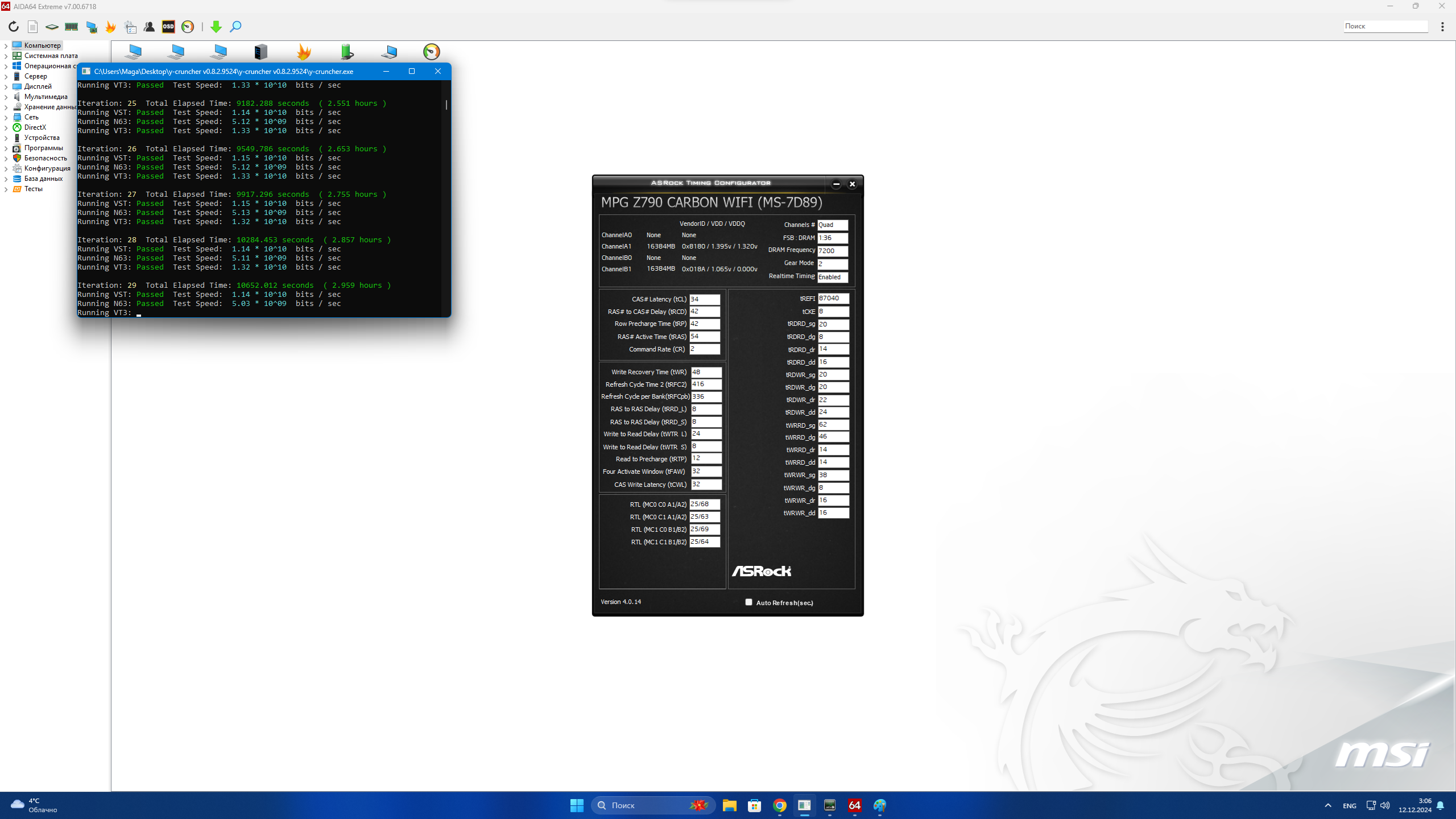Open the Report document icon
Viewport: 1456px width, 819px height.
tap(33, 27)
